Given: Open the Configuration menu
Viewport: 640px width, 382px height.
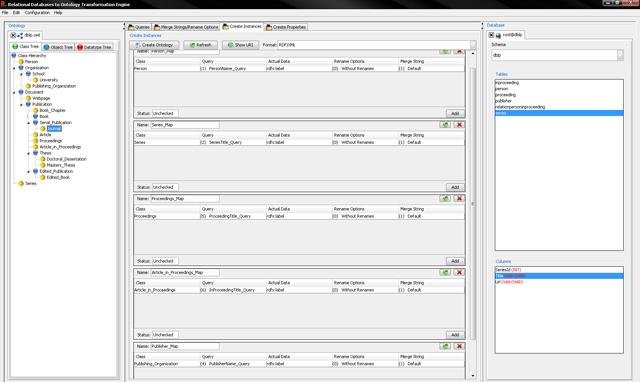Looking at the screenshot, I should [x=37, y=13].
